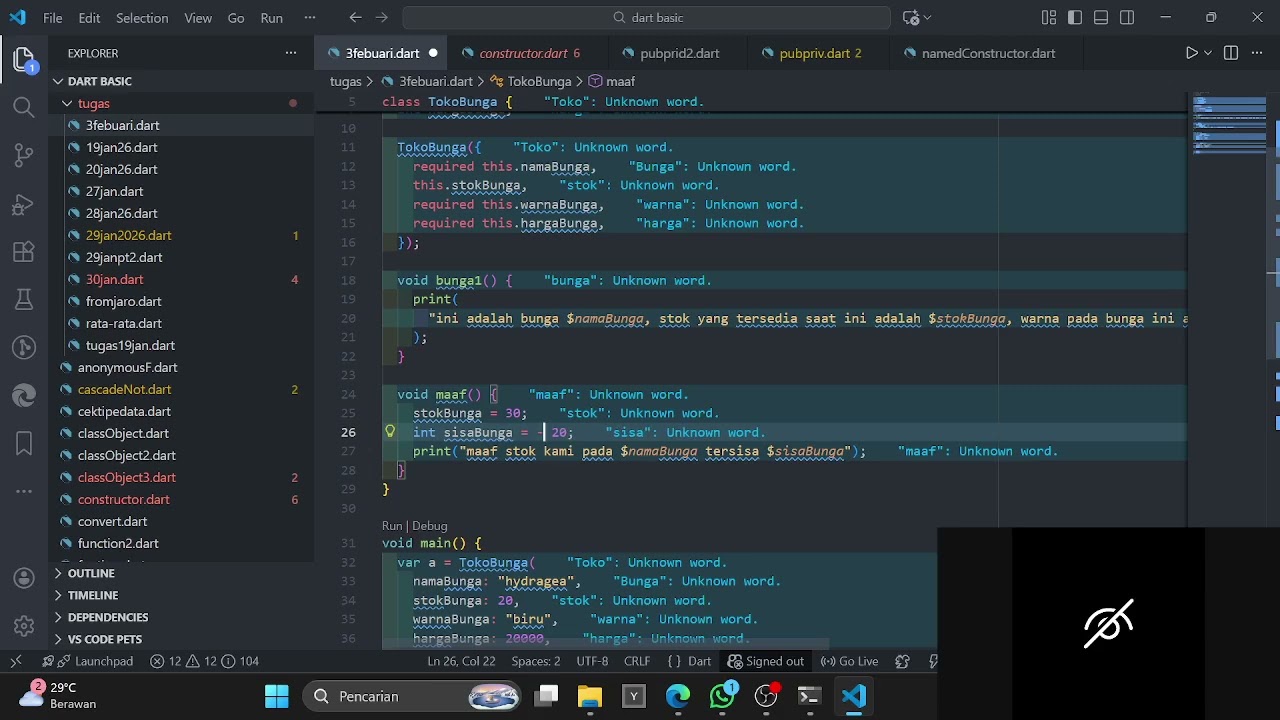Open the Copilot chat dropdown arrow
This screenshot has height=720, width=1280.
[927, 18]
